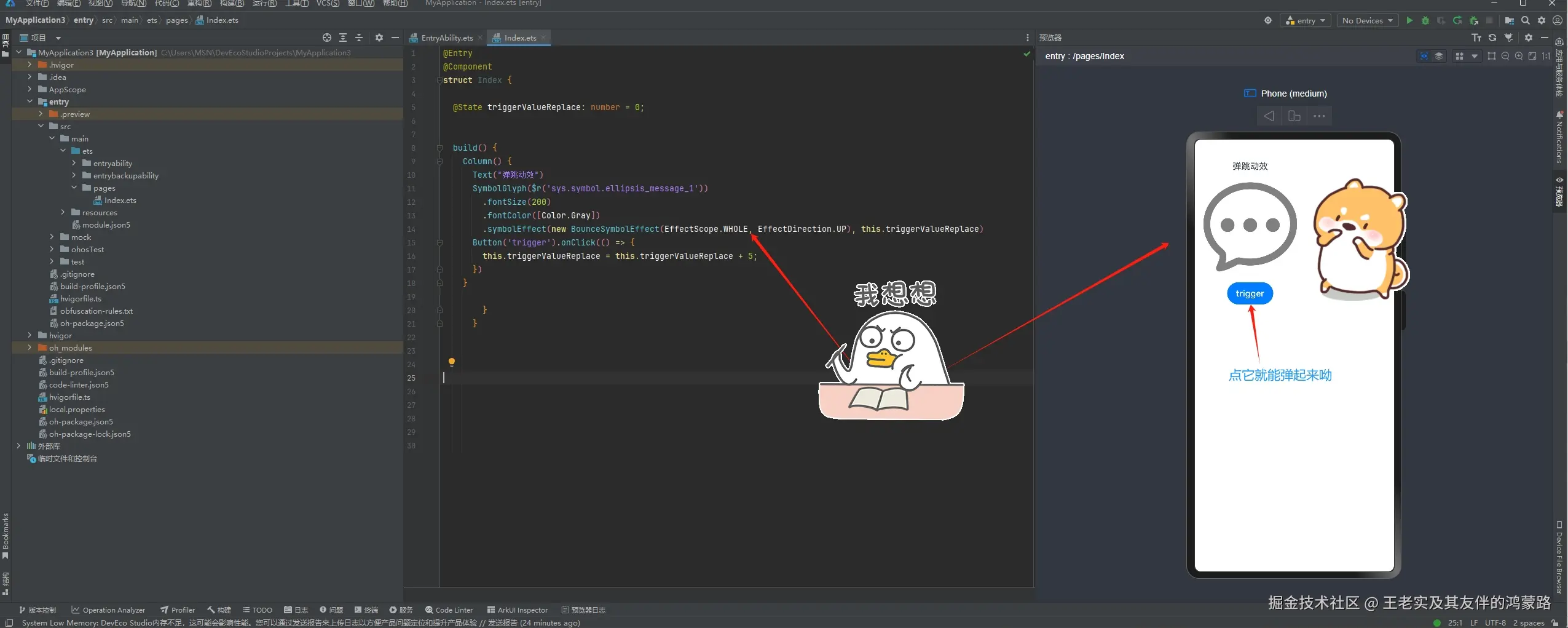Expand the .hvigor folder
This screenshot has height=628, width=1568.
[30, 65]
